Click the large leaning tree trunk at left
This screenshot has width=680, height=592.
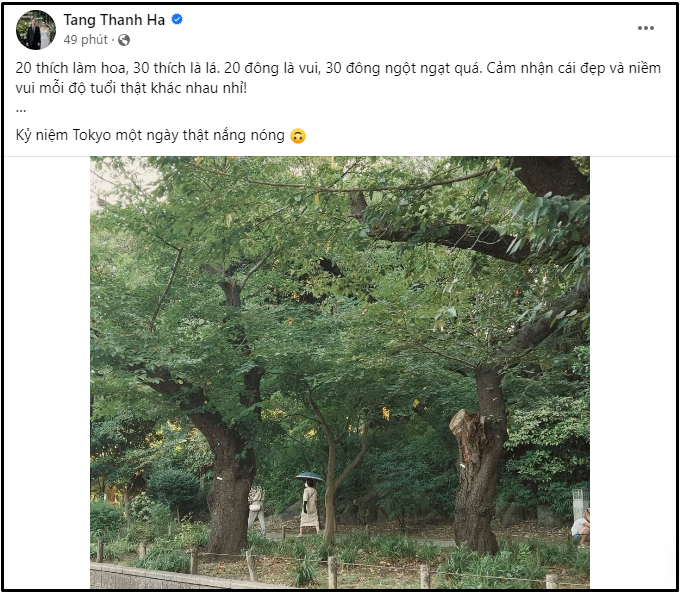230,470
